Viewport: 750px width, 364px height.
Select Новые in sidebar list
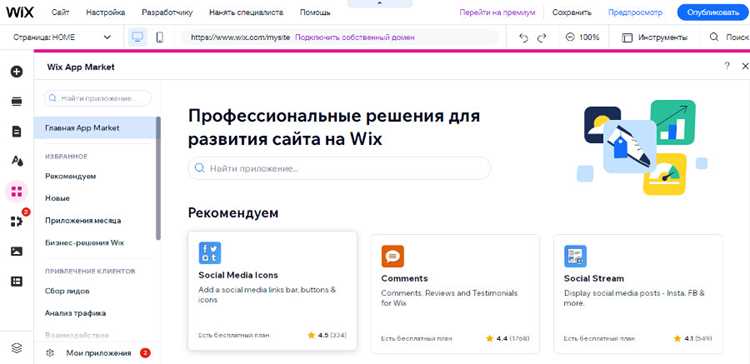(x=57, y=198)
